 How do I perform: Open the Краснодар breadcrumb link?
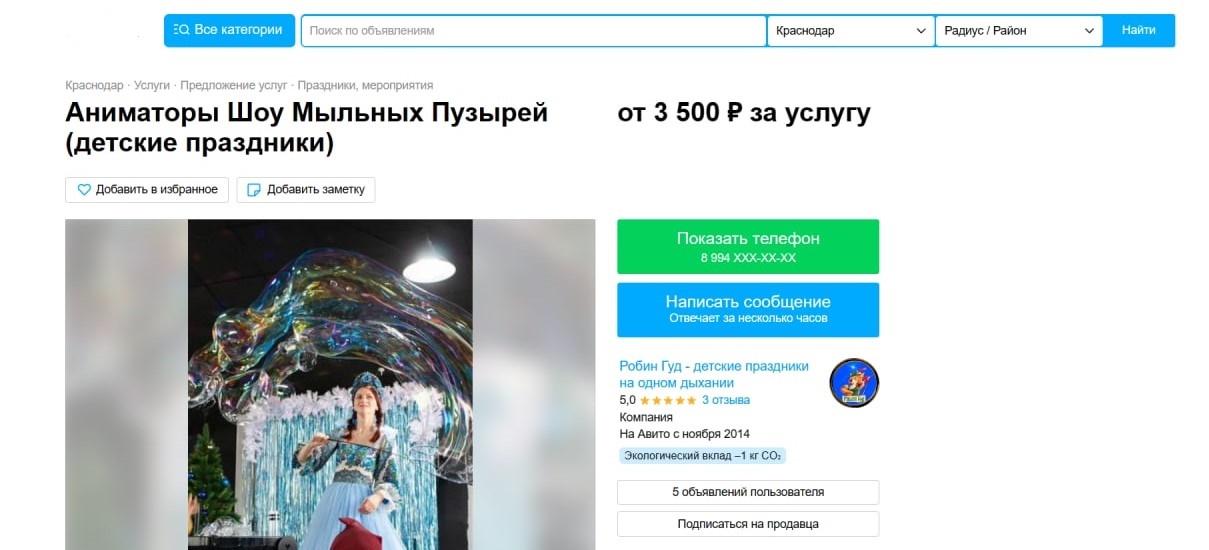pyautogui.click(x=94, y=86)
